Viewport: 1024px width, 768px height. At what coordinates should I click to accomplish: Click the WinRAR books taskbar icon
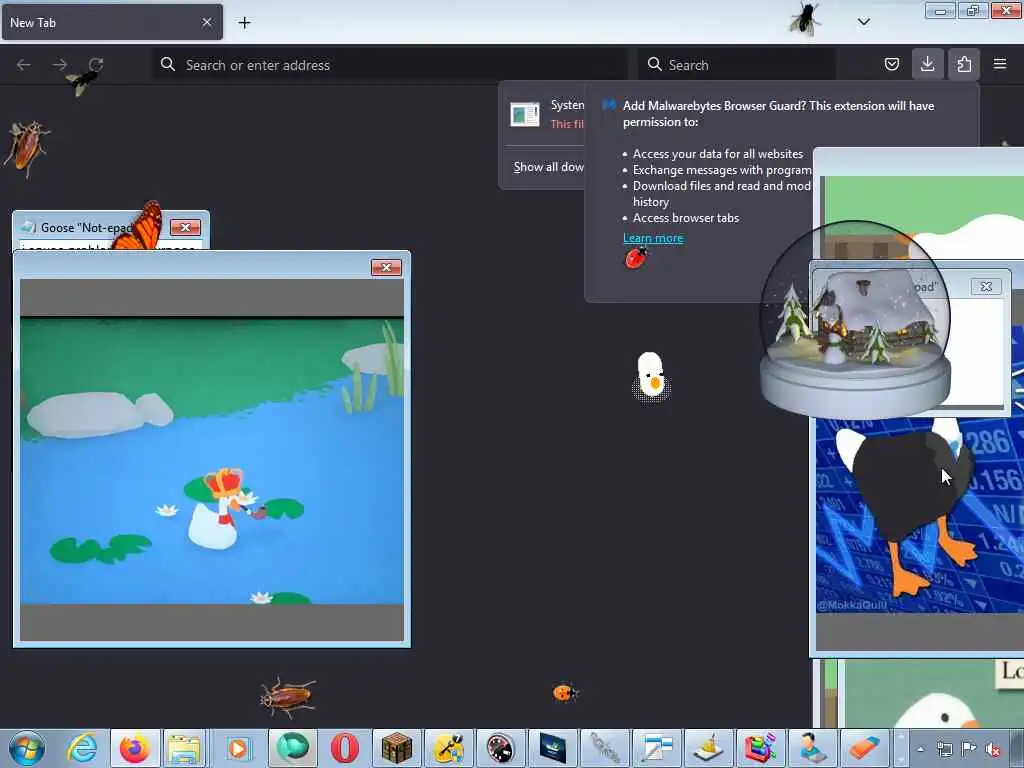[x=760, y=748]
